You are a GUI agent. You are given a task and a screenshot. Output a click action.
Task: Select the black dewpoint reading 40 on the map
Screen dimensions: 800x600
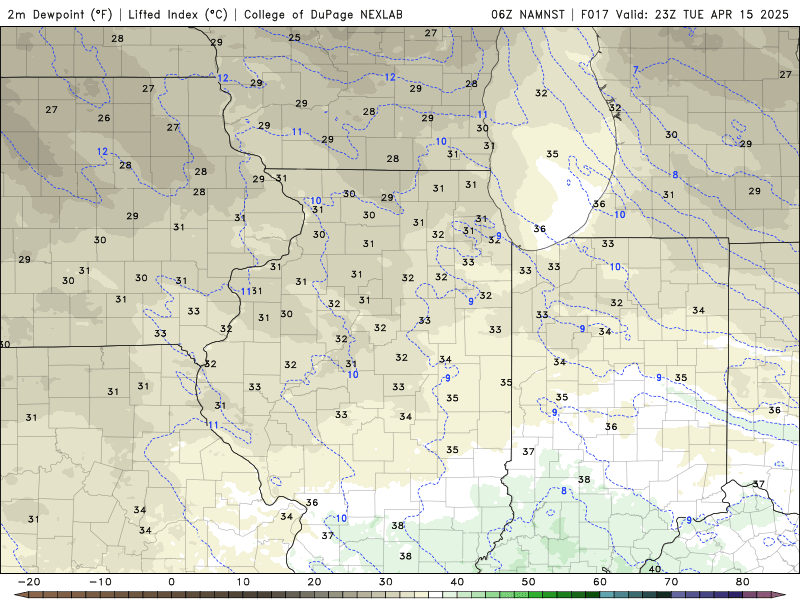655,569
